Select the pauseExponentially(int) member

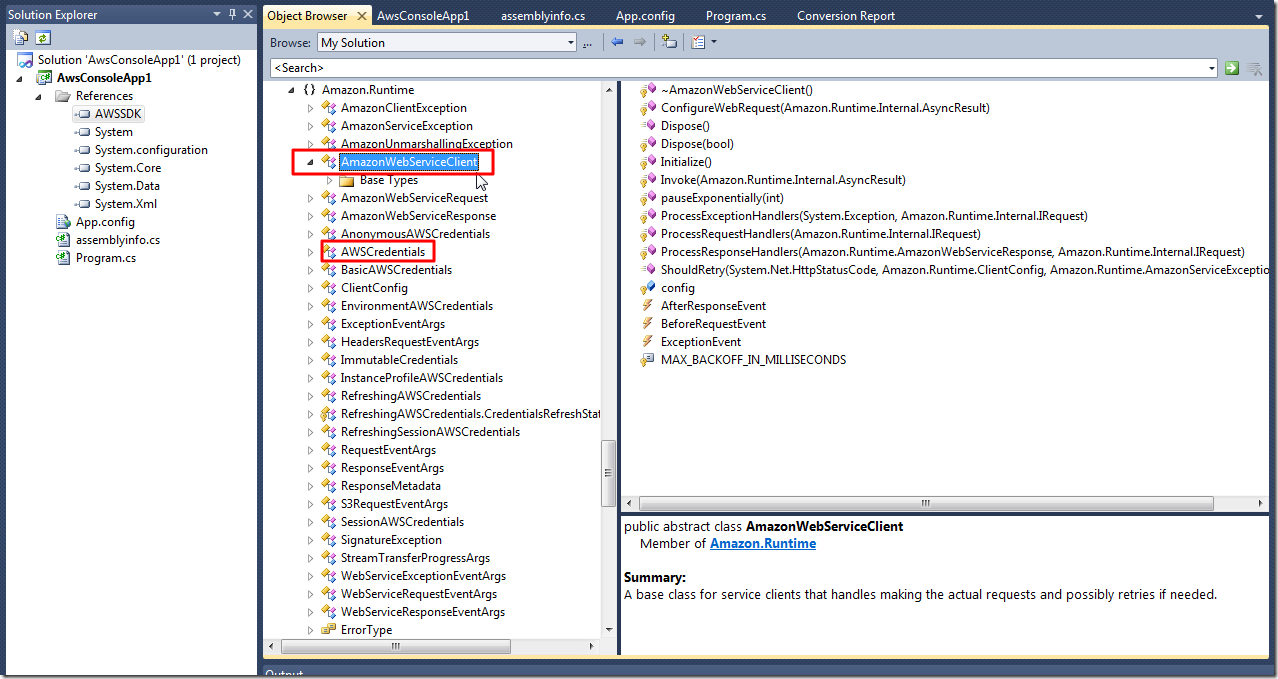click(722, 198)
